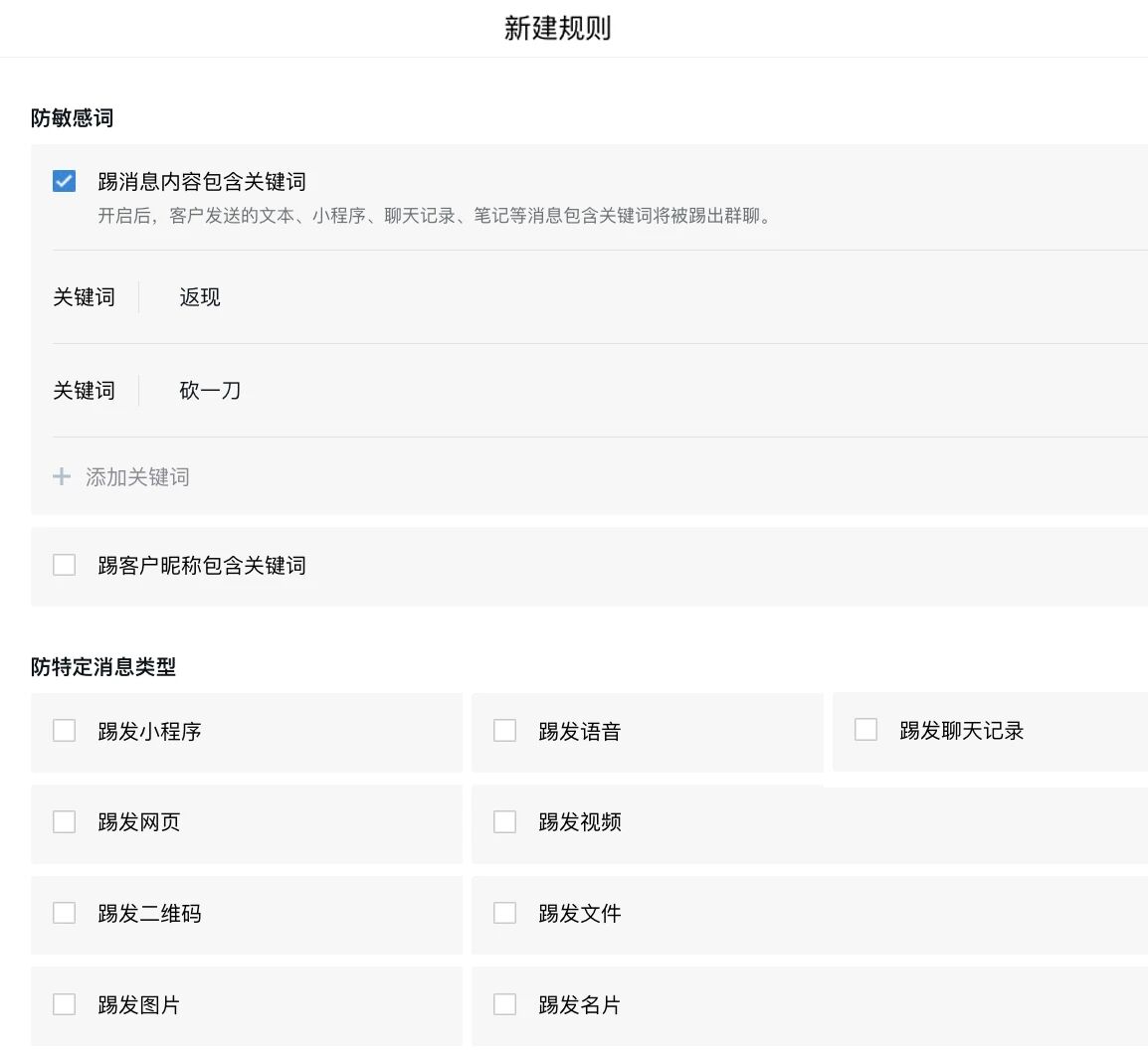Enable 踢发聊天记录 checkbox
The image size is (1148, 1058).
pyautogui.click(x=865, y=730)
